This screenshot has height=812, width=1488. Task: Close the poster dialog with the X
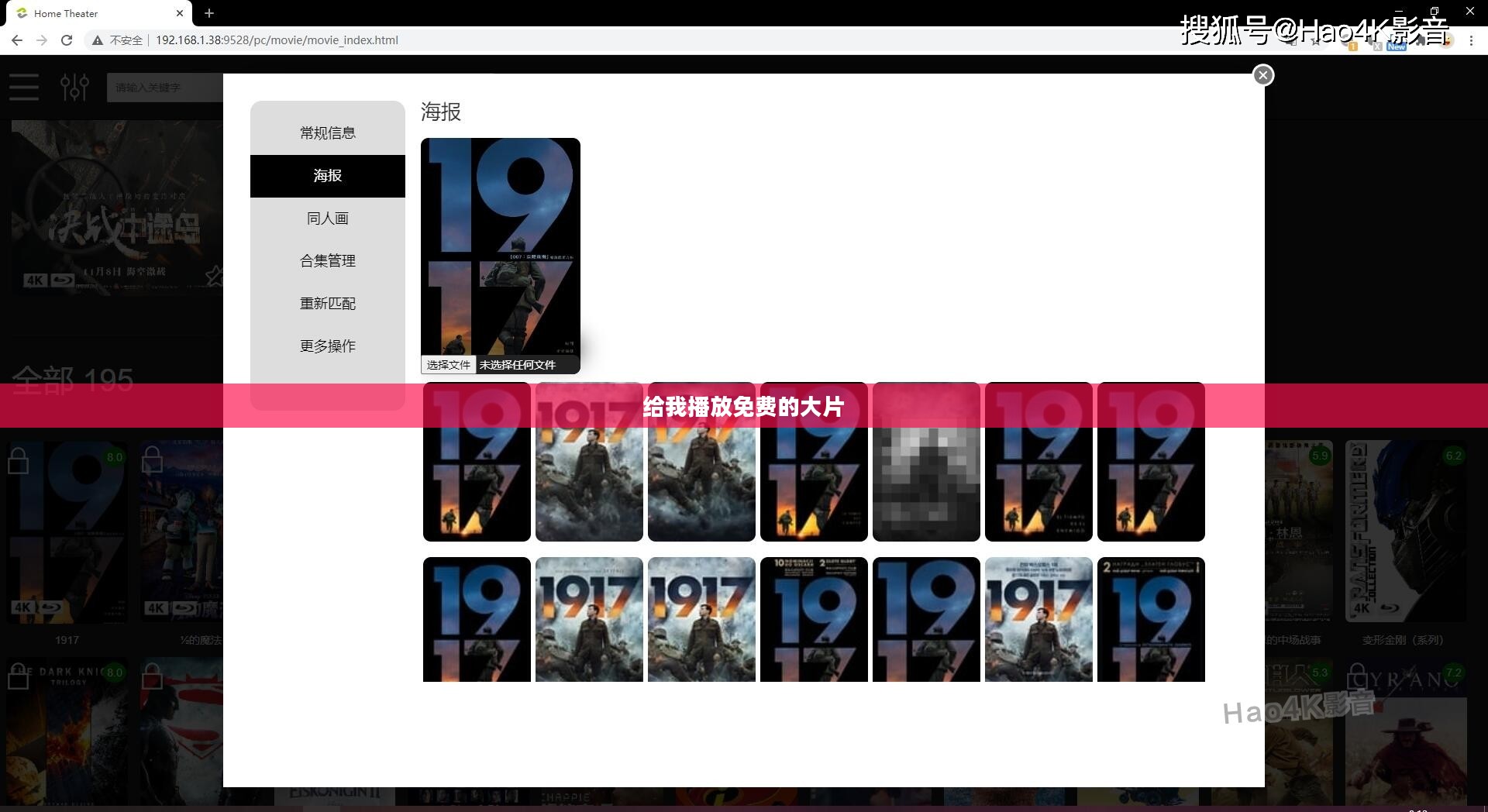click(1263, 75)
